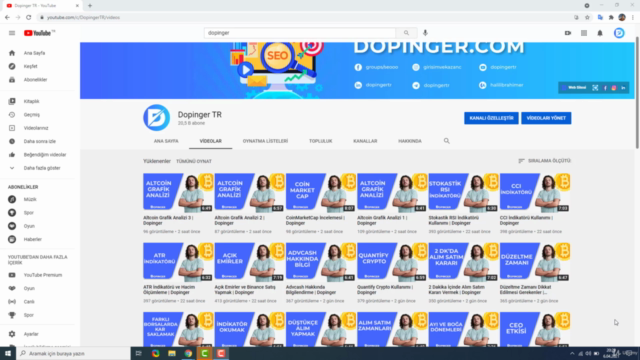Viewport: 640px width, 360px height.
Task: Open notifications bell
Action: pos(600,33)
